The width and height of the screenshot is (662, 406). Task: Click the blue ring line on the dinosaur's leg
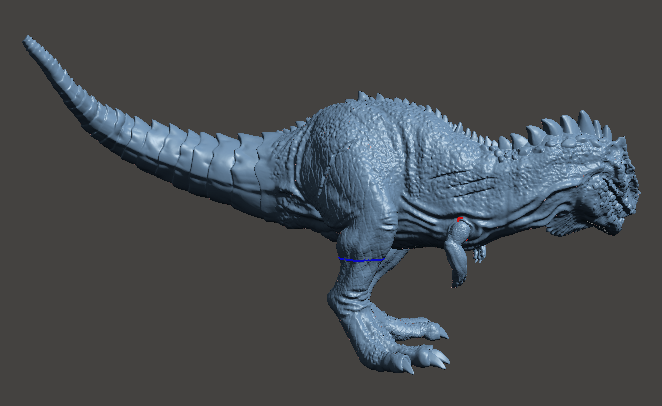point(361,260)
